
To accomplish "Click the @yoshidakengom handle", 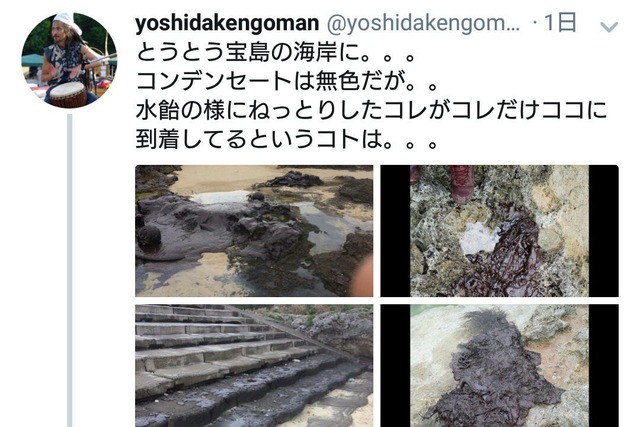I will (423, 23).
